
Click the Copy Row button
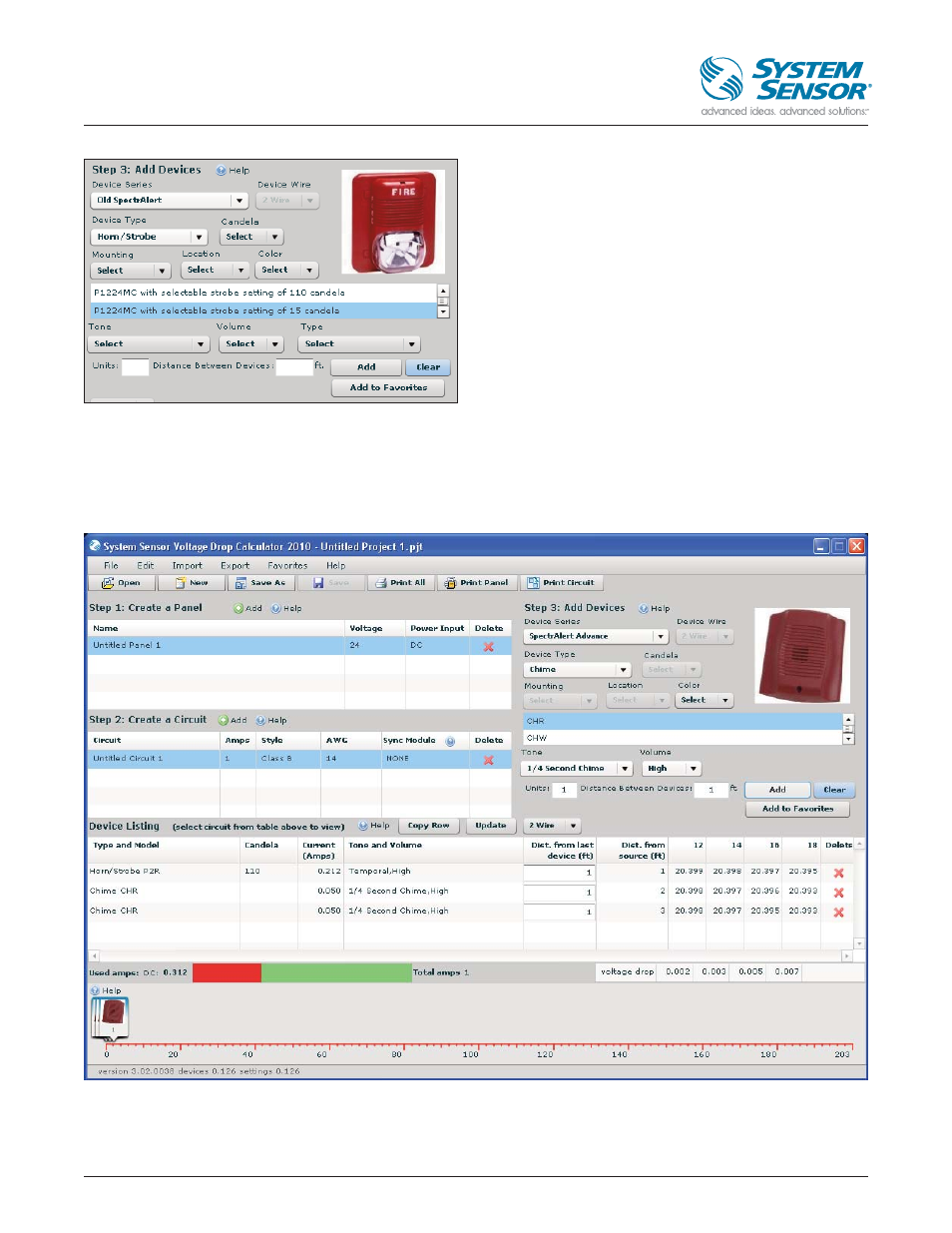click(x=429, y=826)
